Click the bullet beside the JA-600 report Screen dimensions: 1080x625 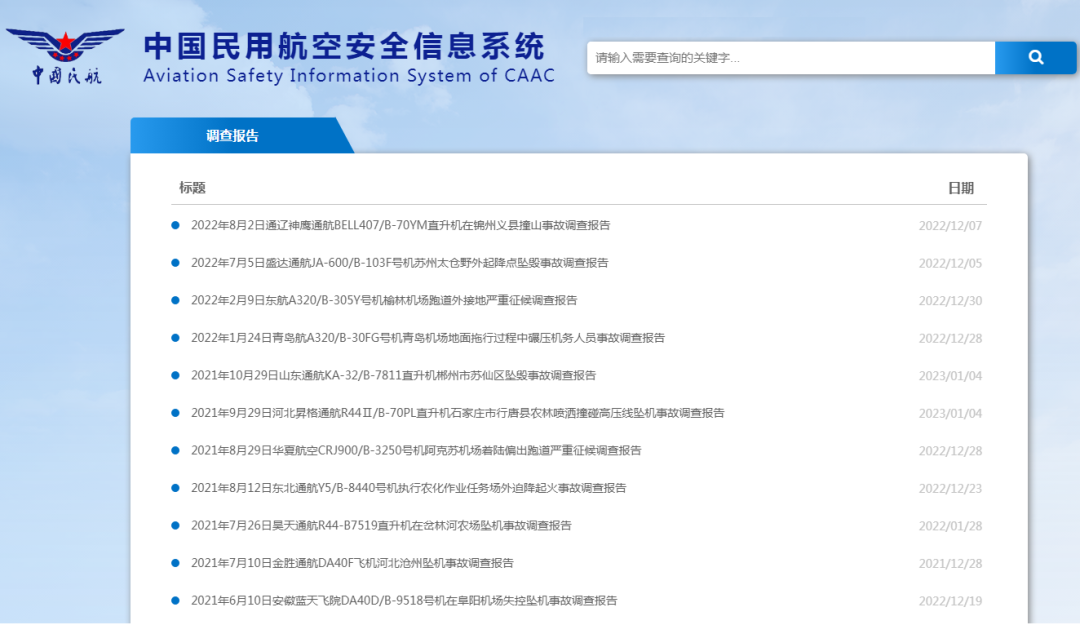tap(176, 263)
